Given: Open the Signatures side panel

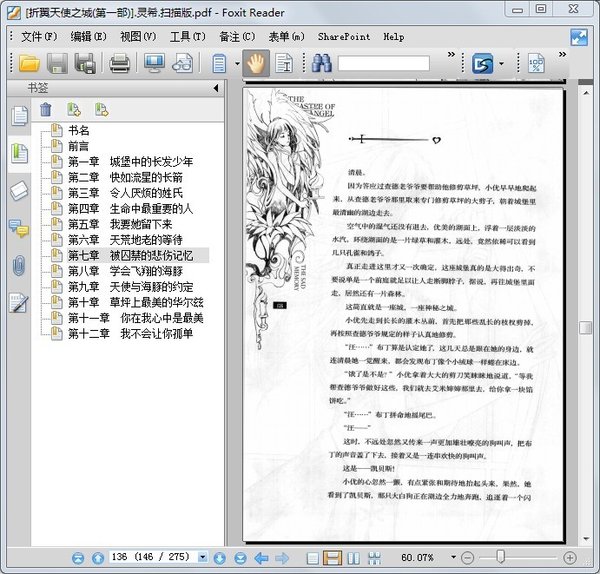Looking at the screenshot, I should (19, 303).
